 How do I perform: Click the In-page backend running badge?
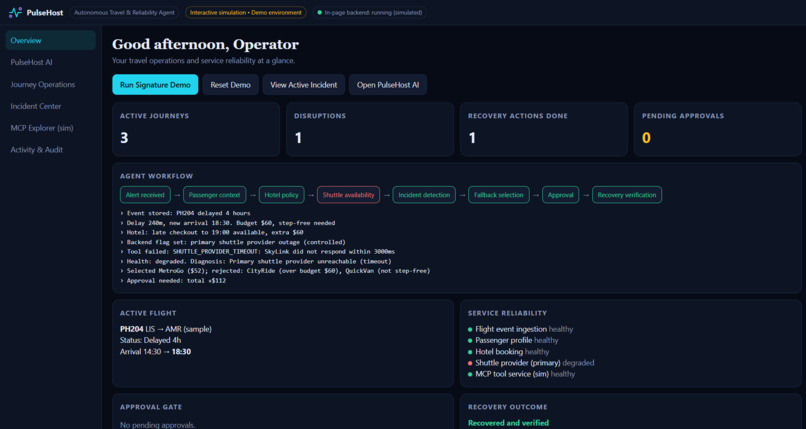[x=370, y=12]
